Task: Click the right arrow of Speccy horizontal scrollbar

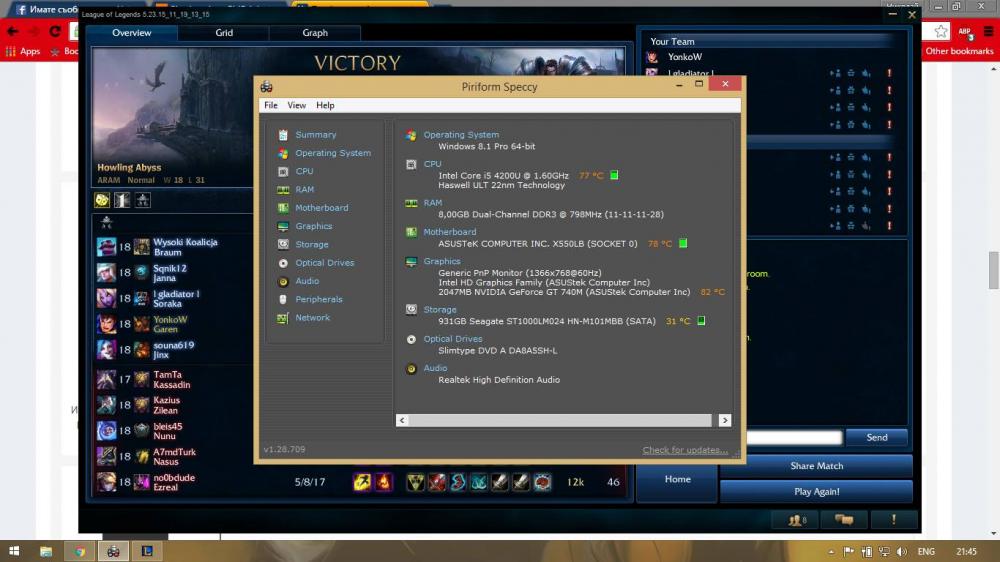Action: pos(724,420)
